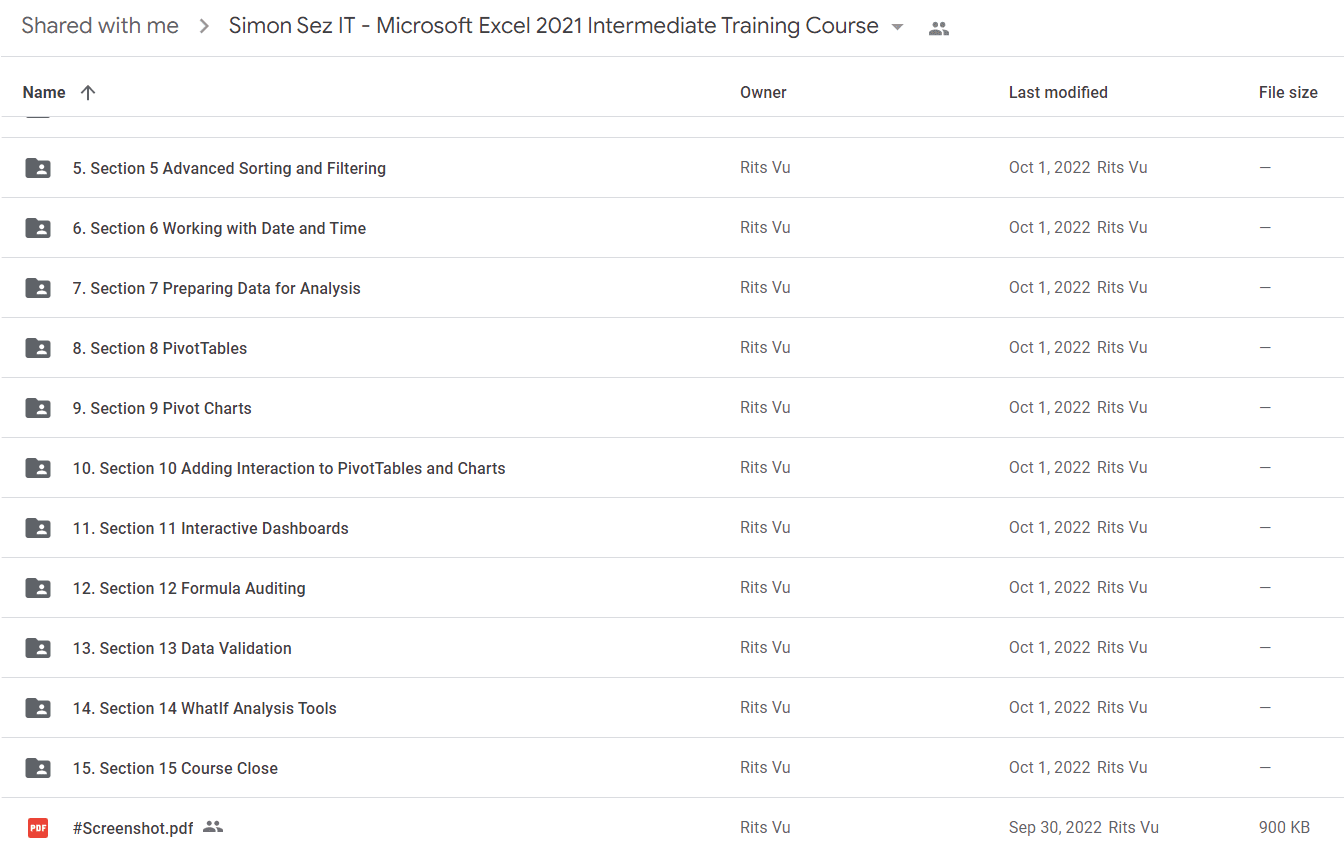This screenshot has height=854, width=1344.
Task: Select the '#Screenshot.pdf' file name
Action: pos(133,828)
